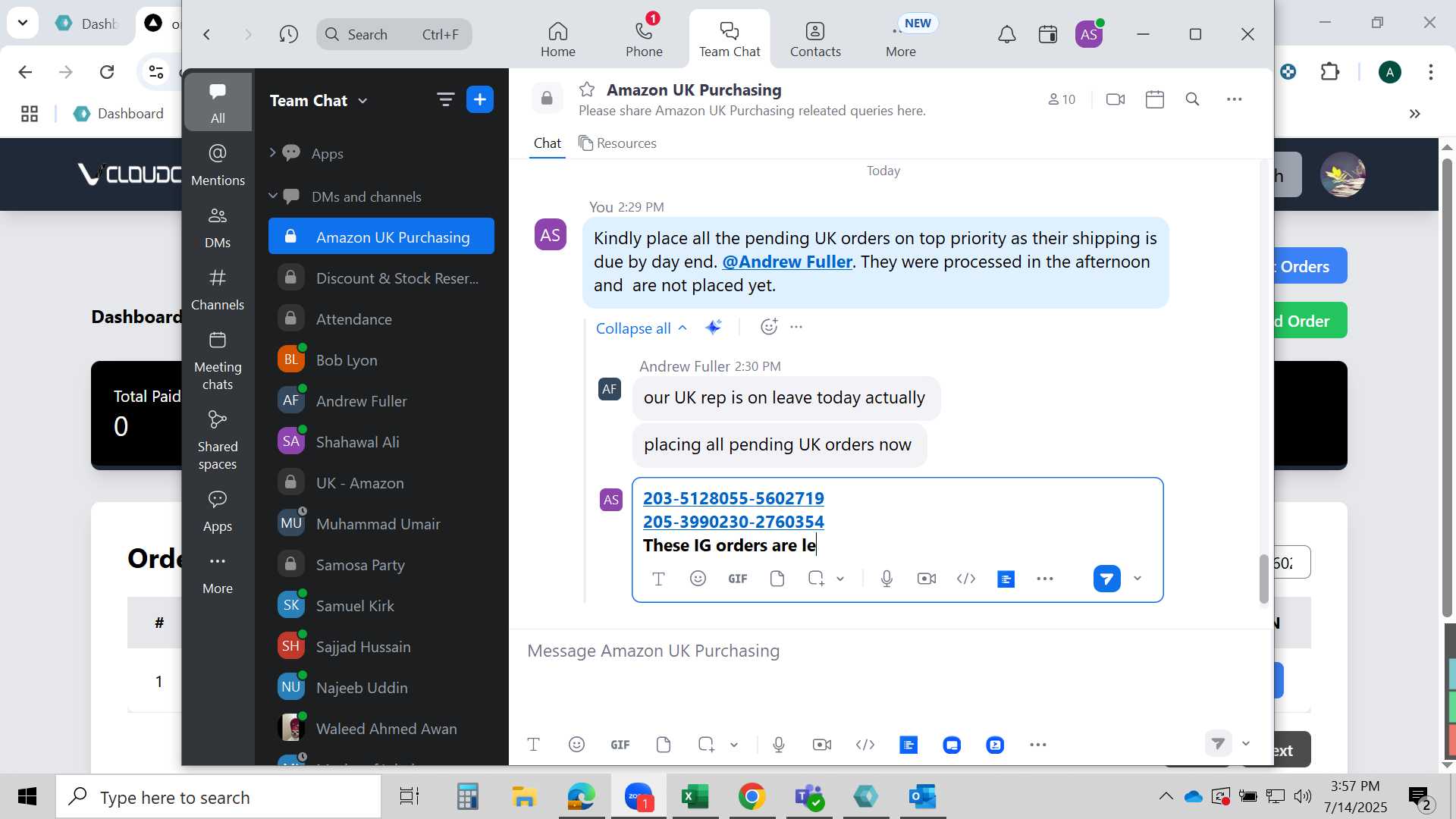Open Mentions in left navigation rail
The image size is (1456, 819).
click(218, 165)
